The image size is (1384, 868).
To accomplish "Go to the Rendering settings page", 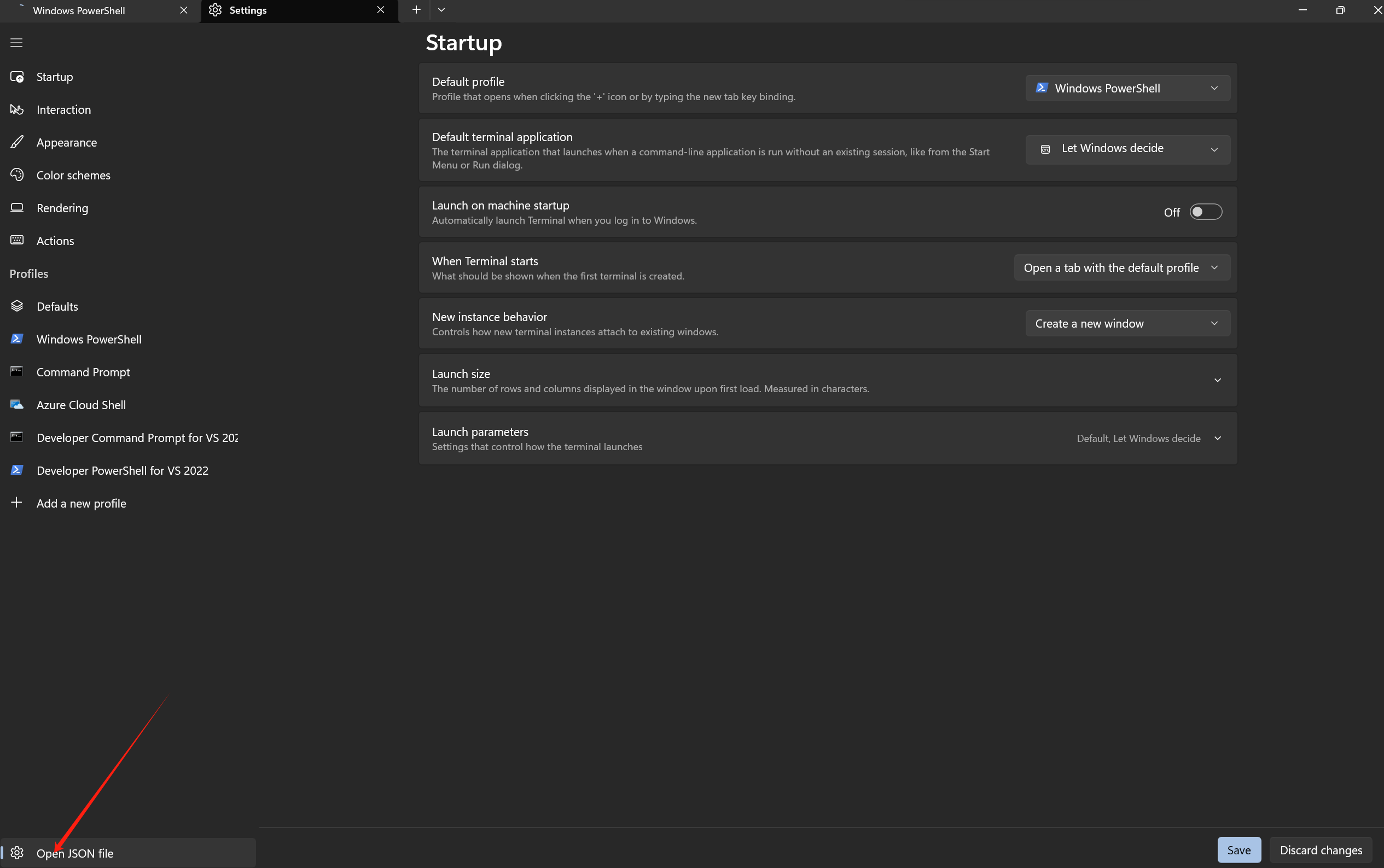I will tap(128, 207).
